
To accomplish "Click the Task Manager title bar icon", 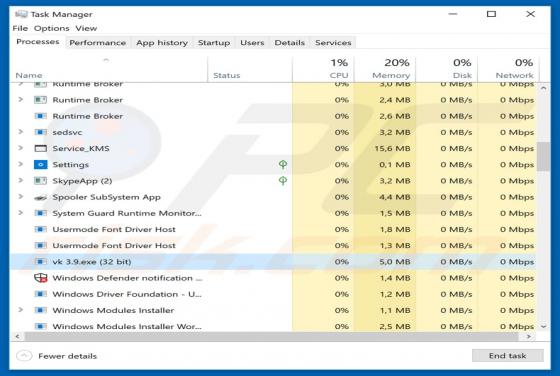I will [x=21, y=14].
